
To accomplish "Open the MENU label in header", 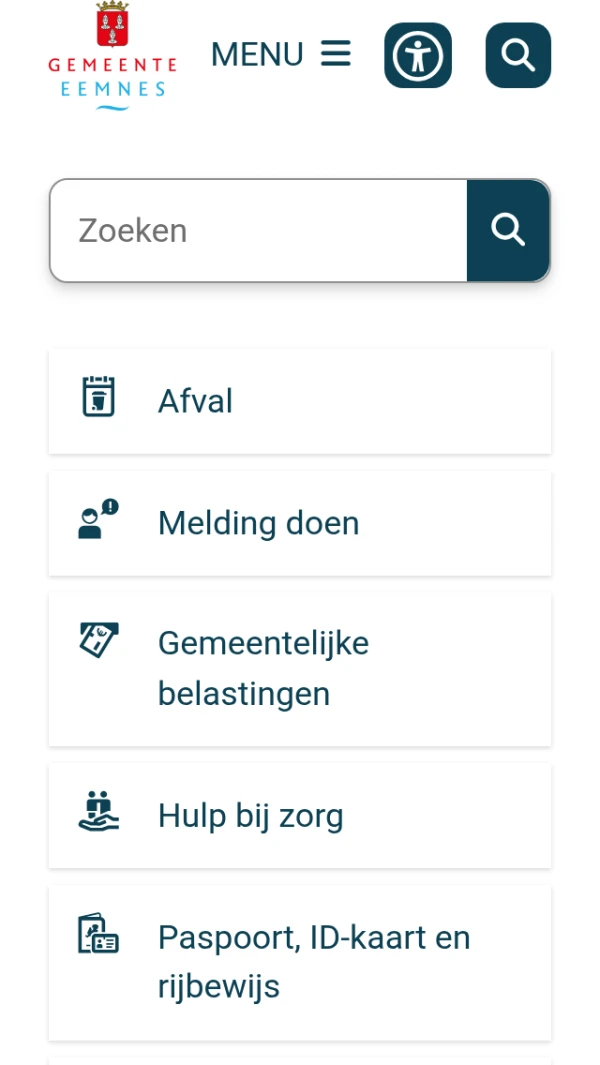I will coord(257,54).
